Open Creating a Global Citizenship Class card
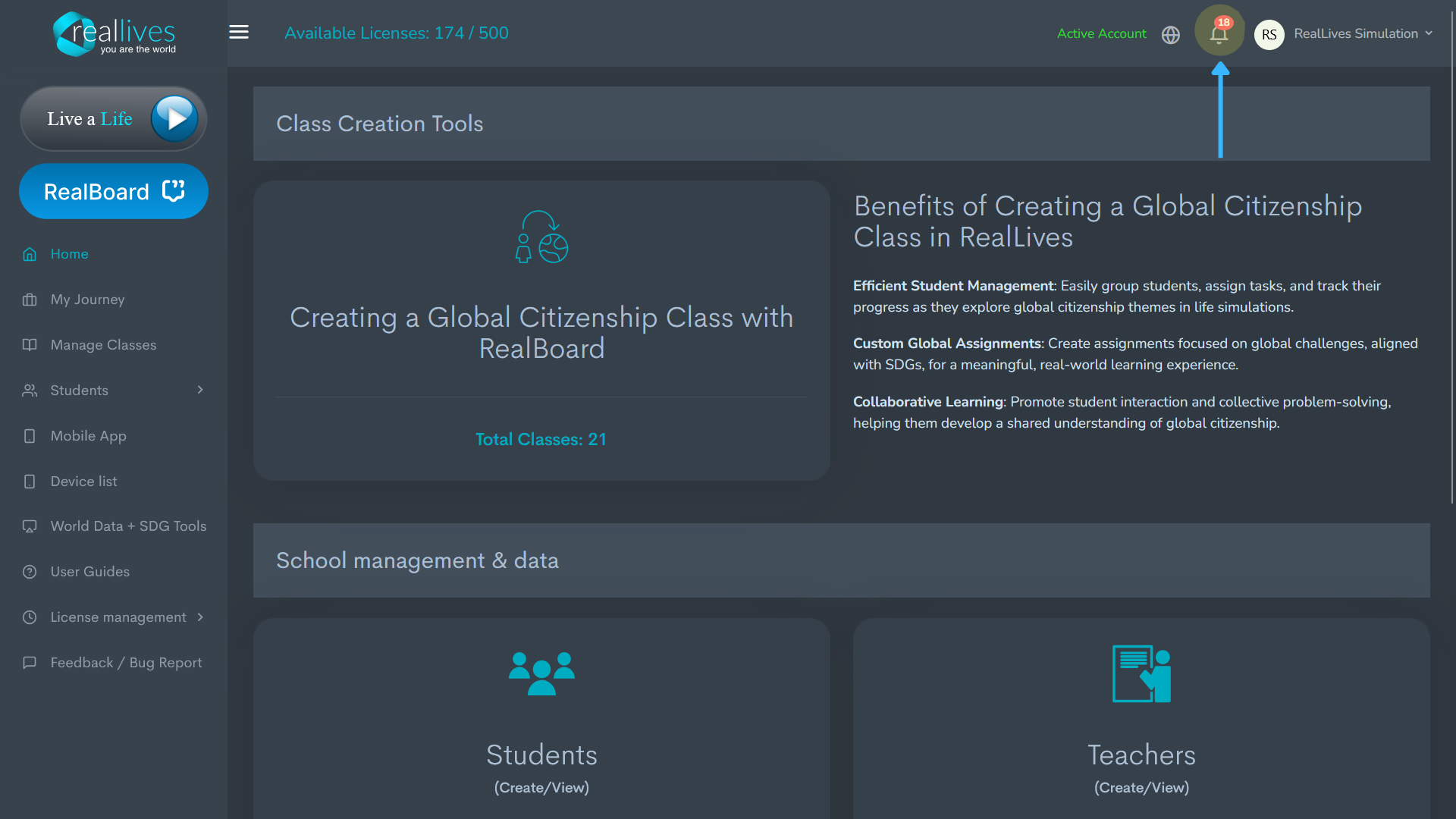Image resolution: width=1456 pixels, height=819 pixels. 541,331
